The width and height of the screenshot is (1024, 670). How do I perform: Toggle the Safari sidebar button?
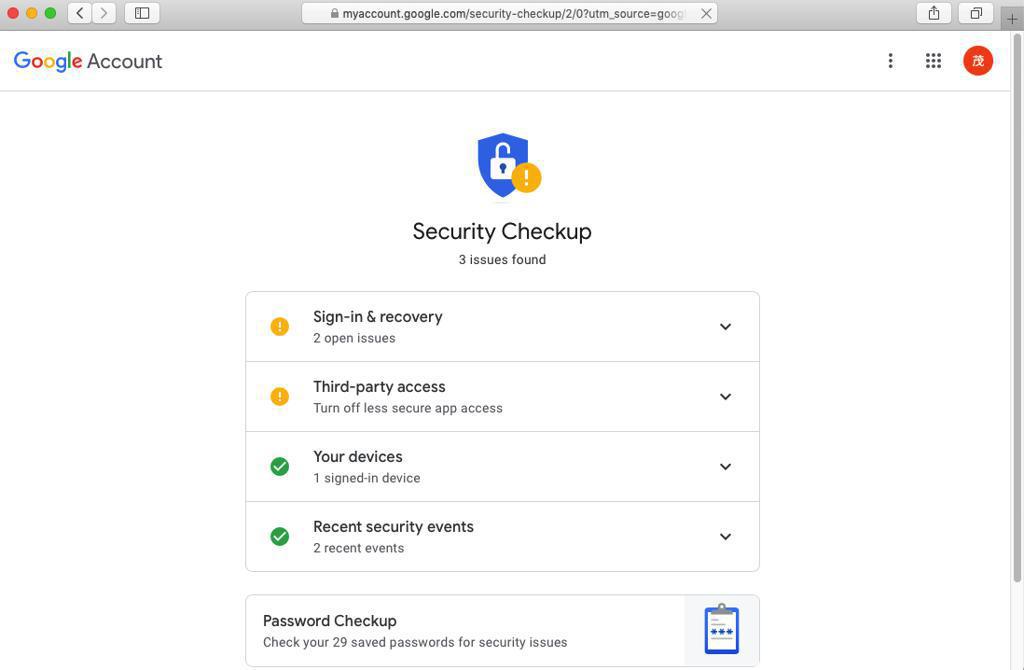point(142,13)
